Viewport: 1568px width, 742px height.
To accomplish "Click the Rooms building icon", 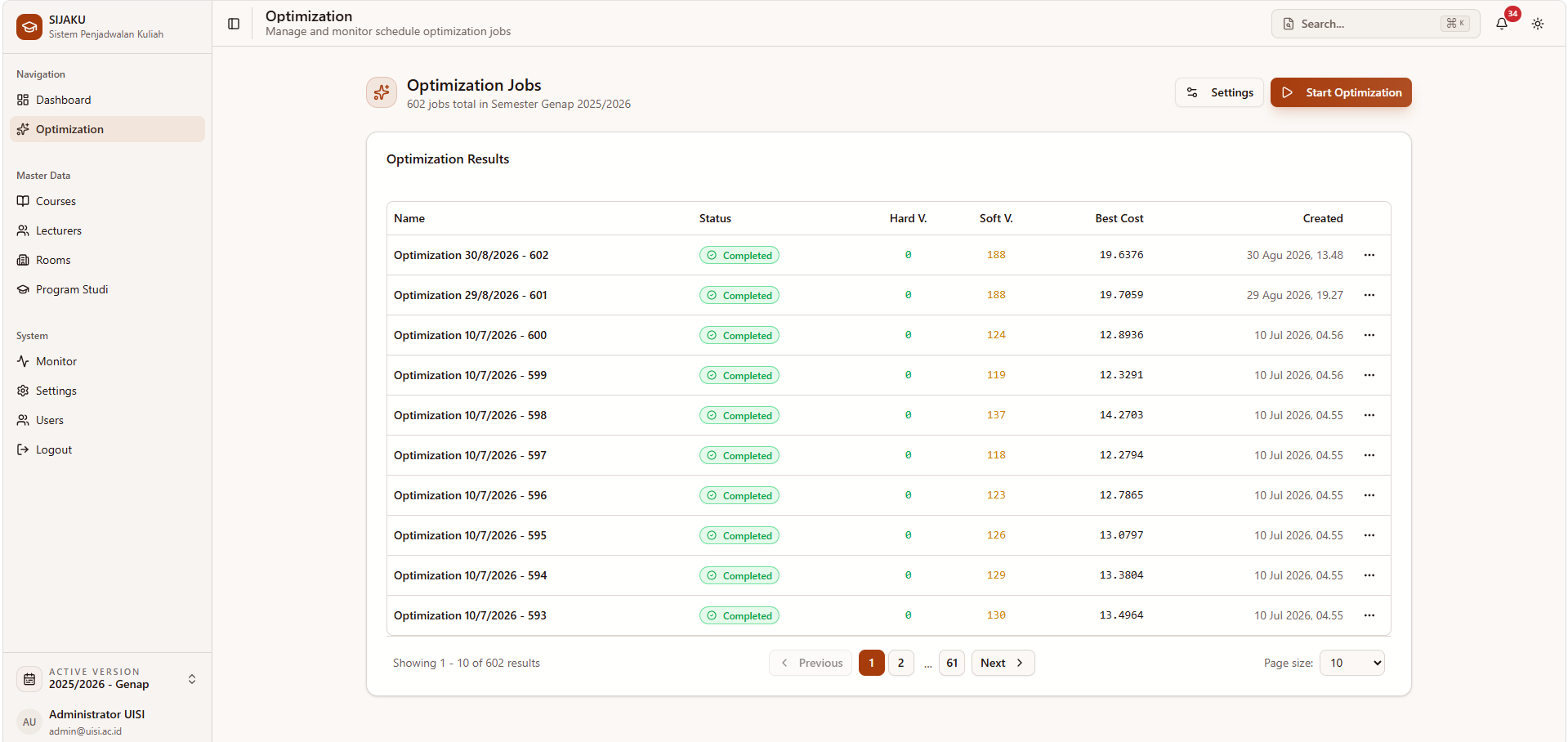I will coord(23,260).
